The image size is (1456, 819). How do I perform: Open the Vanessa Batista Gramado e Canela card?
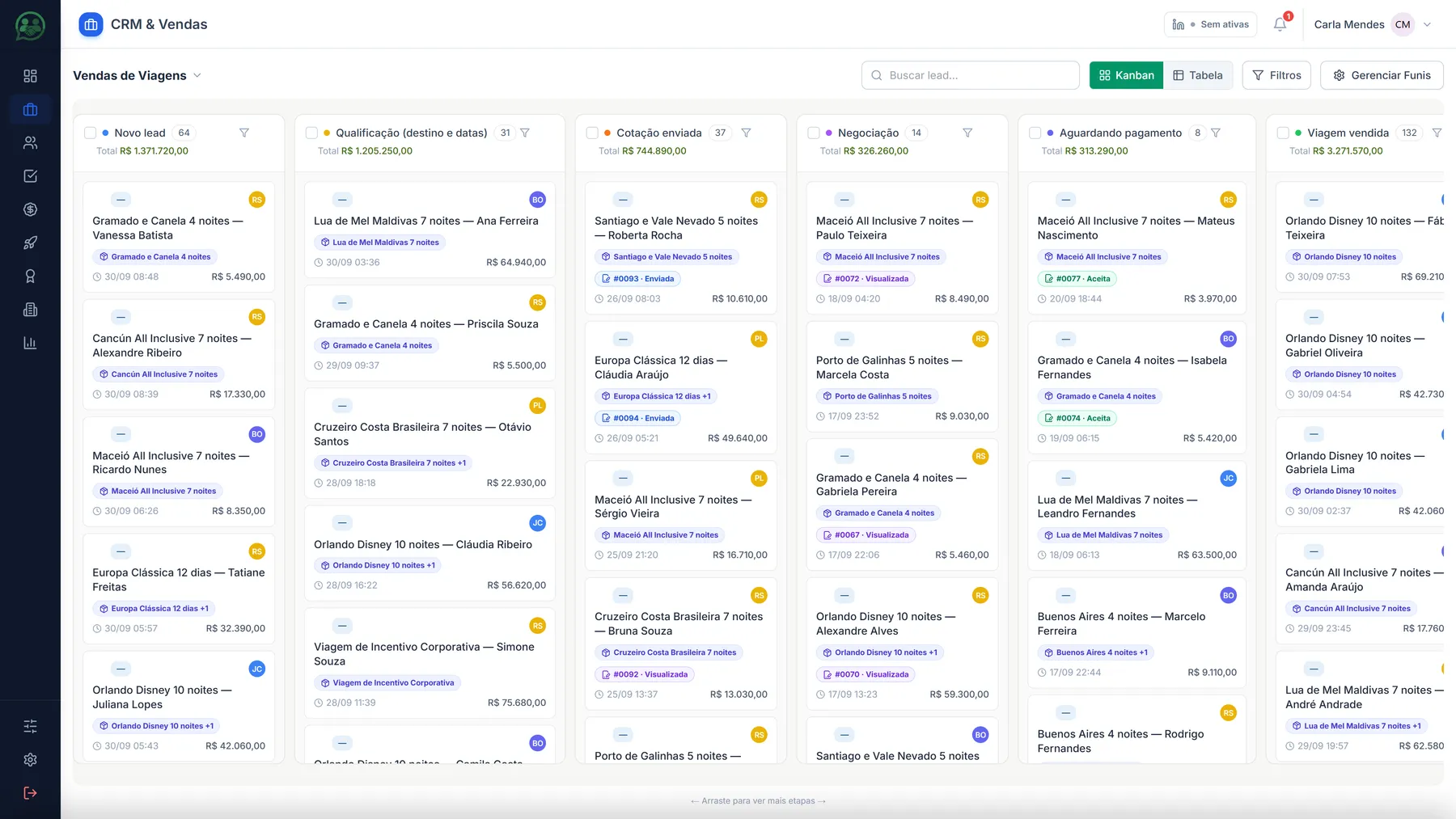[179, 236]
